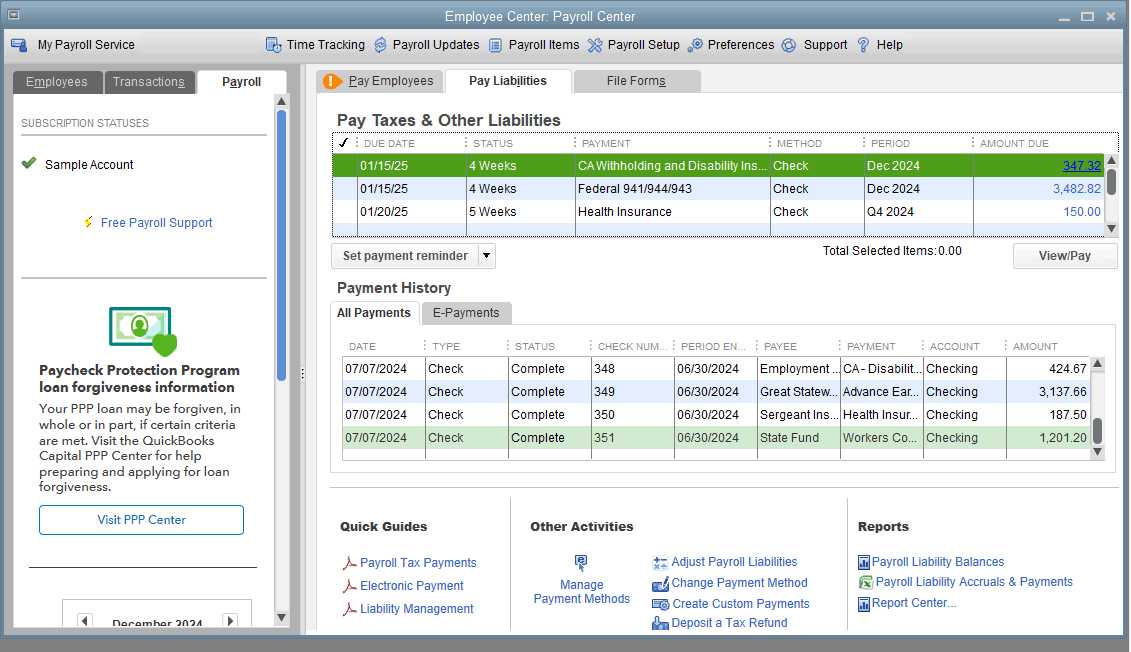This screenshot has width=1131, height=652.
Task: Click the Visit PPP Center button
Action: [141, 520]
